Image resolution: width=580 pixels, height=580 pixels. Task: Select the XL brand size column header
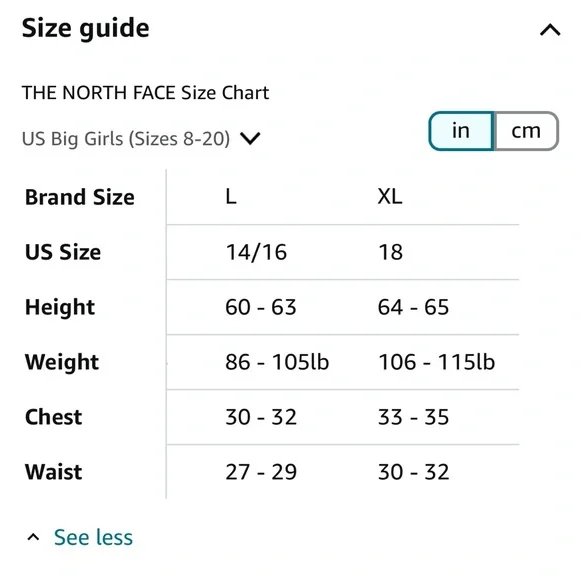pos(390,196)
